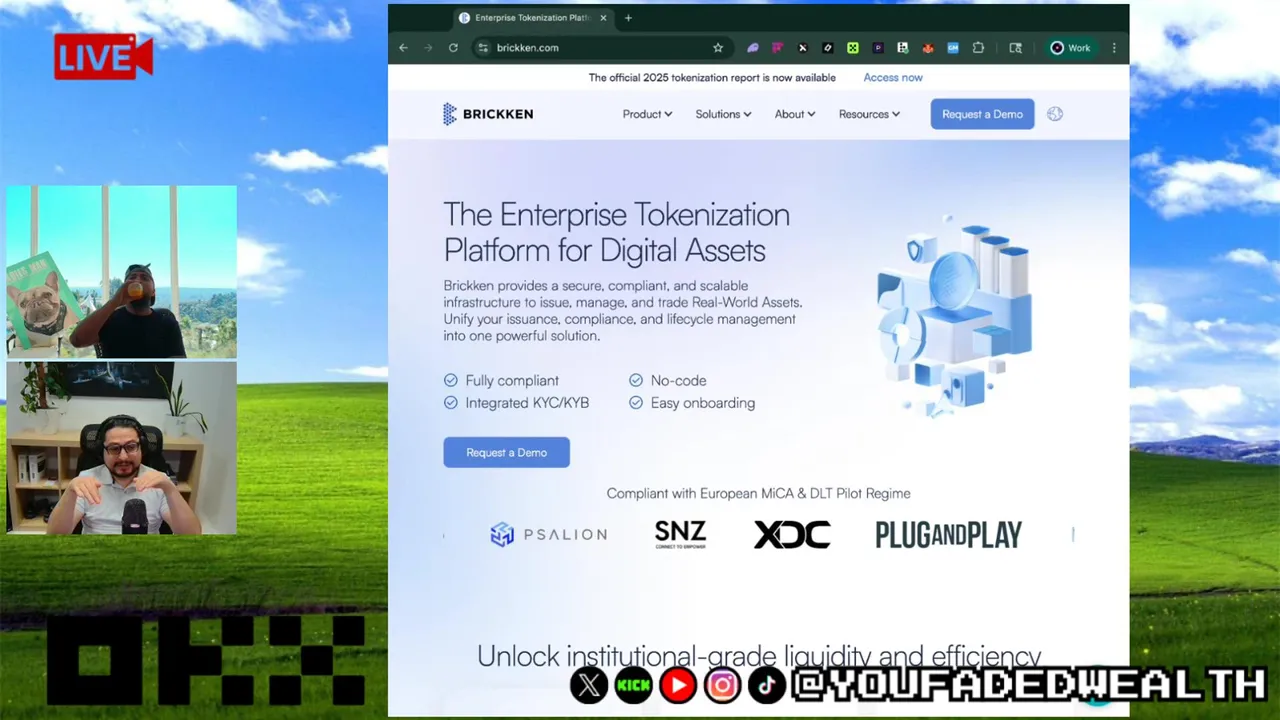Click 'Unlock institutional-grade liquidity and efficiency' heading
This screenshot has width=1280, height=720.
759,656
